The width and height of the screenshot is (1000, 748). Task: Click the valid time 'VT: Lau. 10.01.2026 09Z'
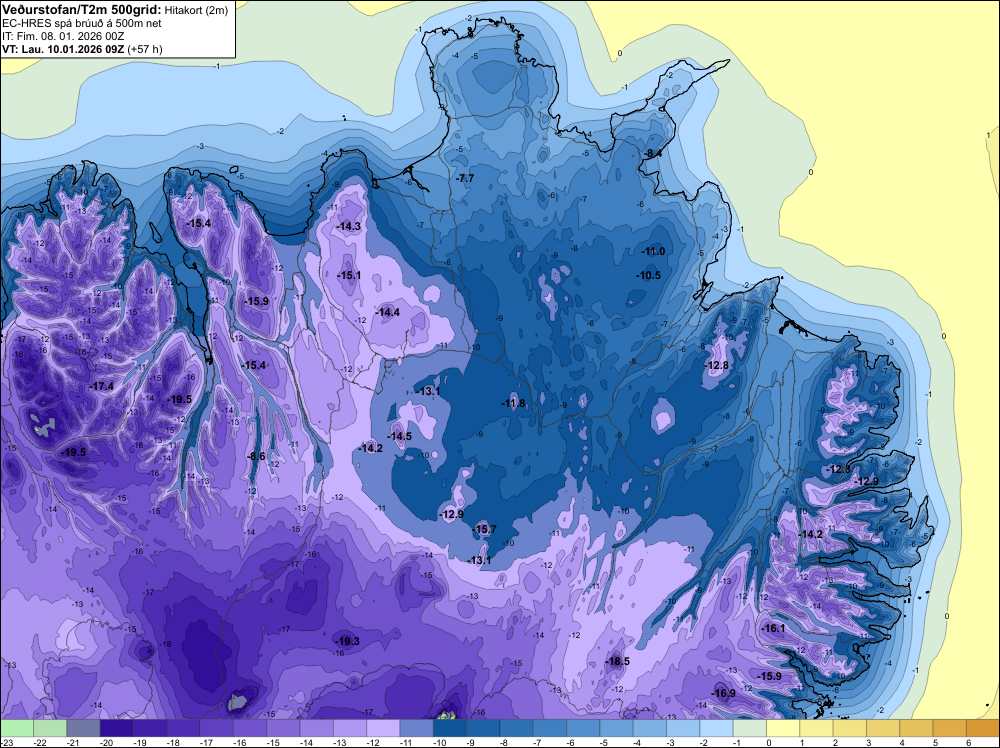pos(63,49)
